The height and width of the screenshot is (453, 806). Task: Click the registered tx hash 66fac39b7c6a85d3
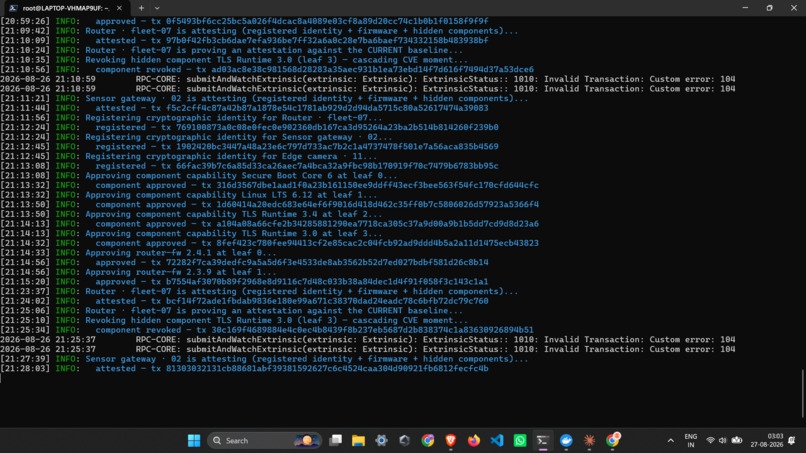click(337, 166)
